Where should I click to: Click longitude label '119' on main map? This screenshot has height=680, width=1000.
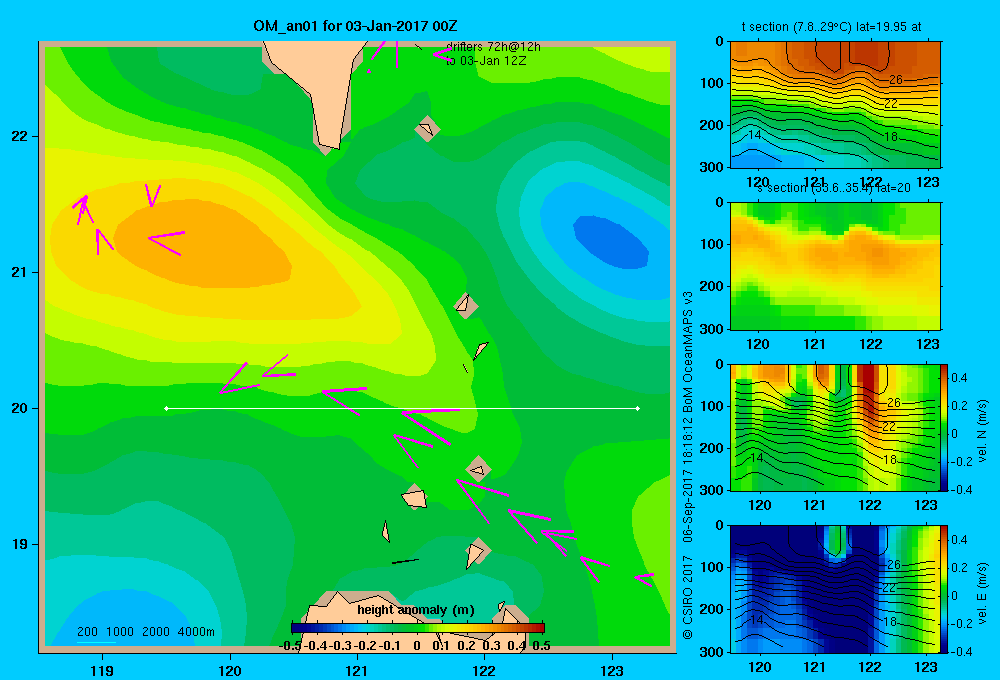coord(102,670)
